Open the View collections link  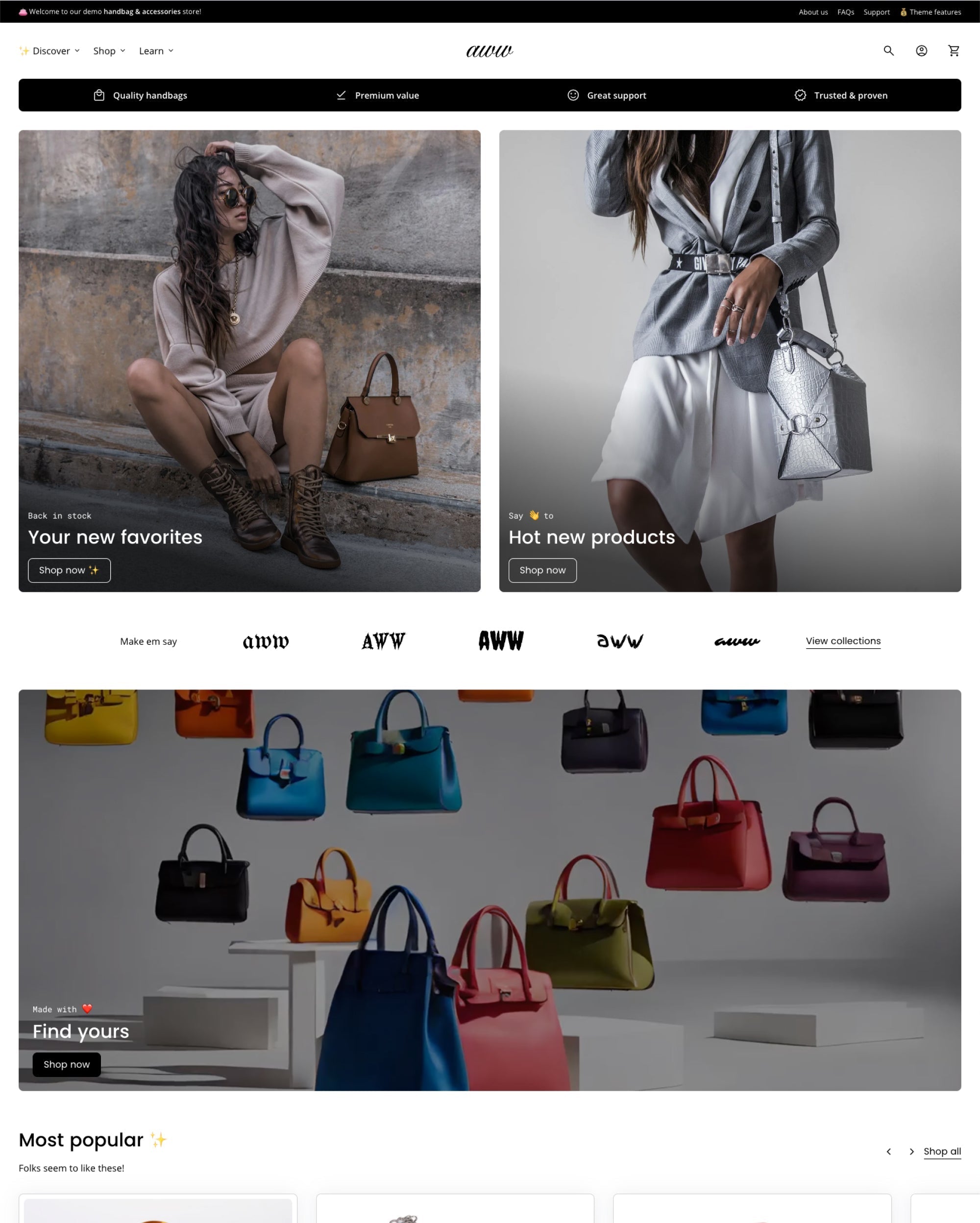tap(843, 640)
